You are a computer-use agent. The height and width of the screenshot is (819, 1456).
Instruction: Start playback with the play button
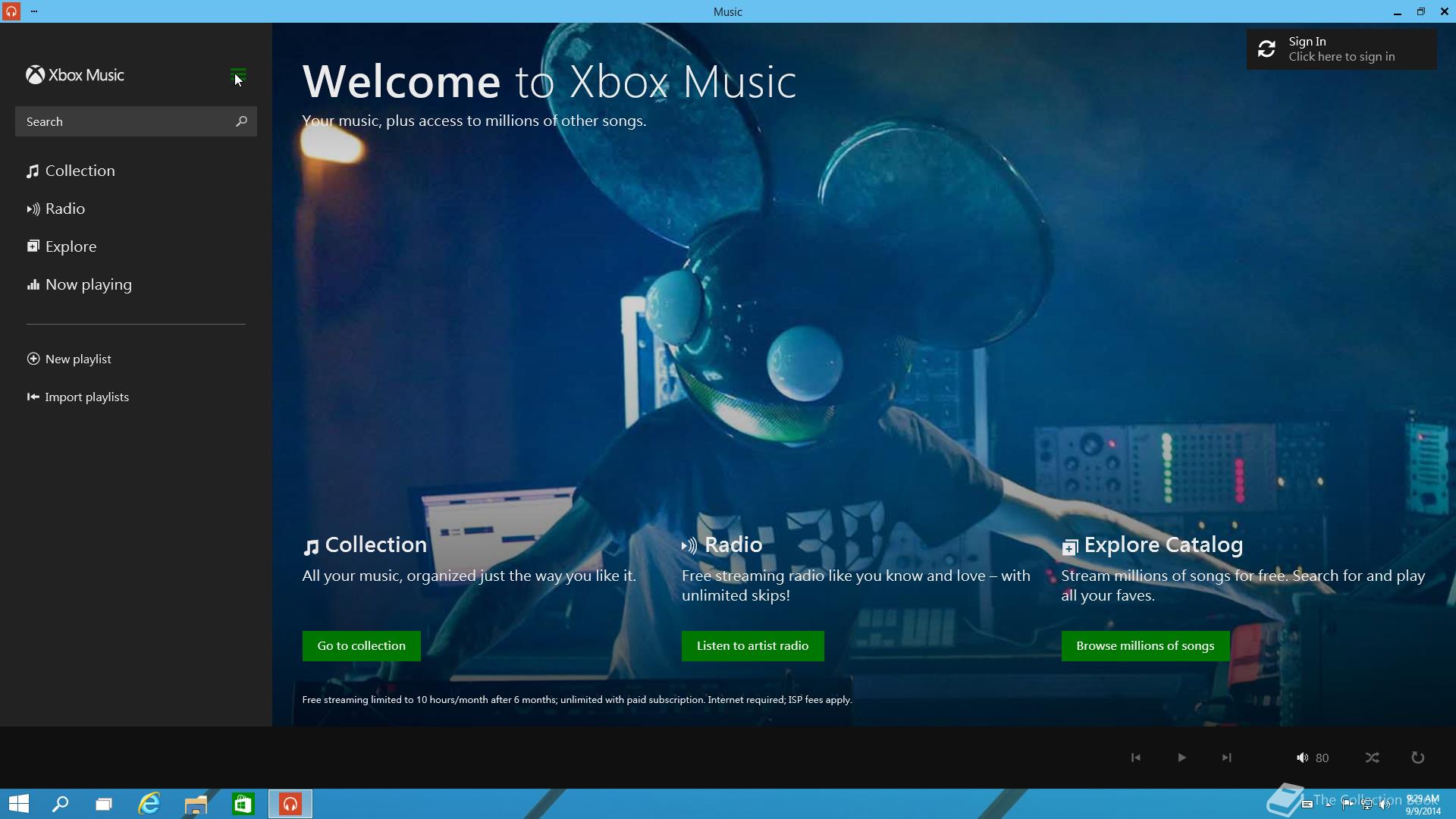tap(1181, 758)
